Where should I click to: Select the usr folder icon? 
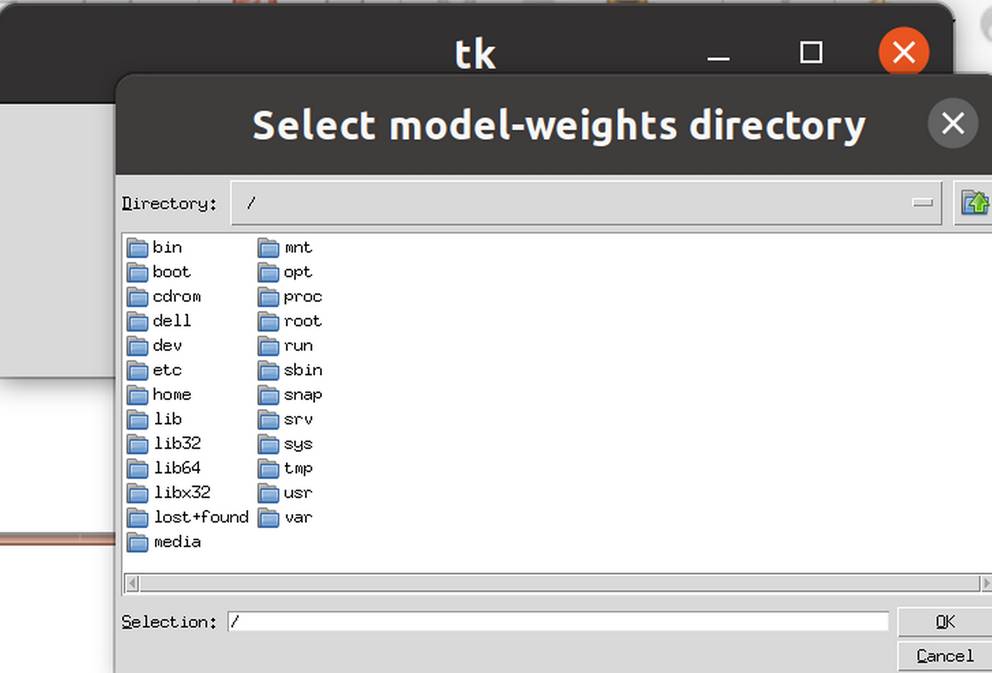[x=268, y=493]
